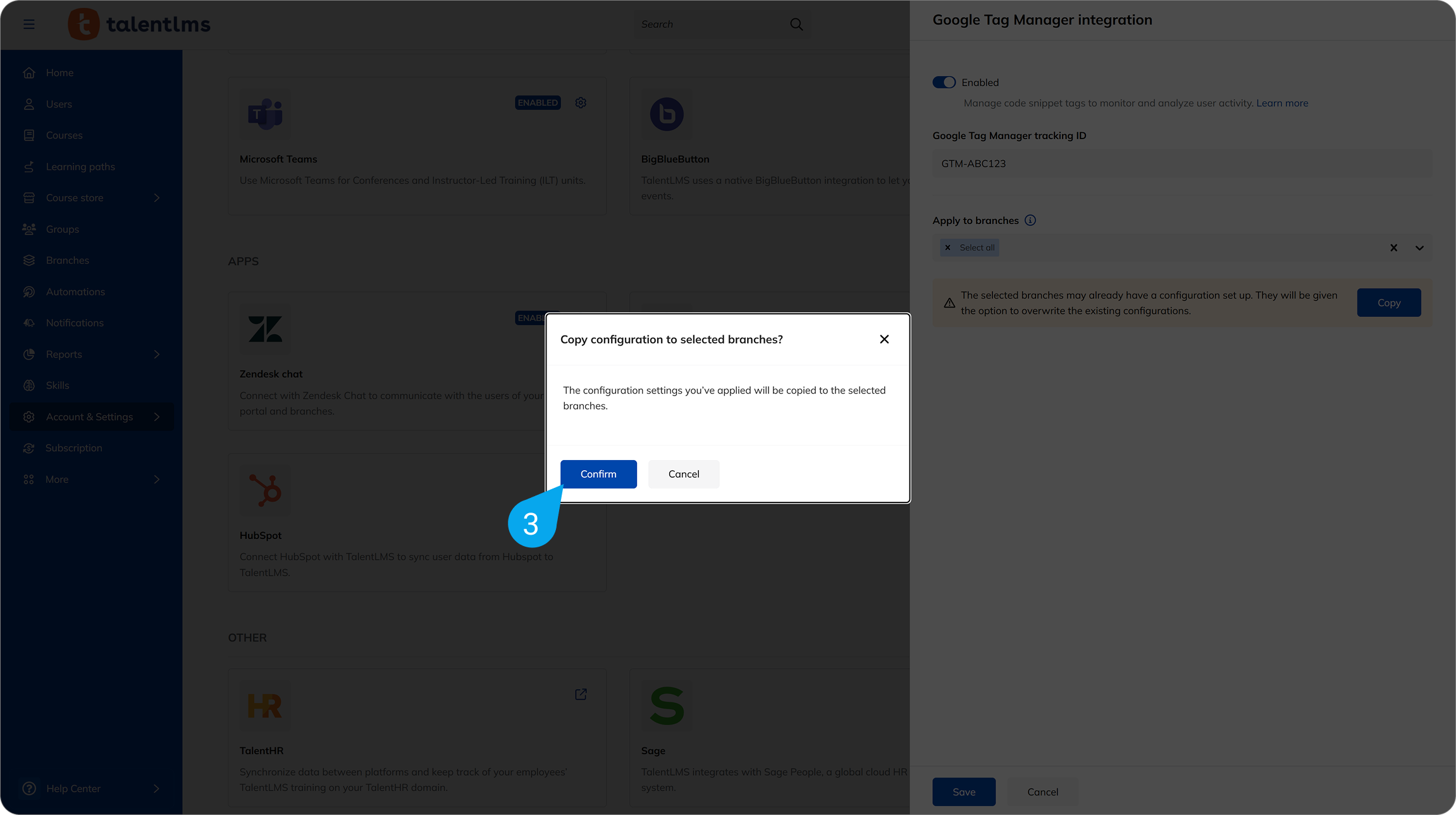Open Microsoft Teams settings gear icon
Screen dimensions: 1456x815
(581, 103)
